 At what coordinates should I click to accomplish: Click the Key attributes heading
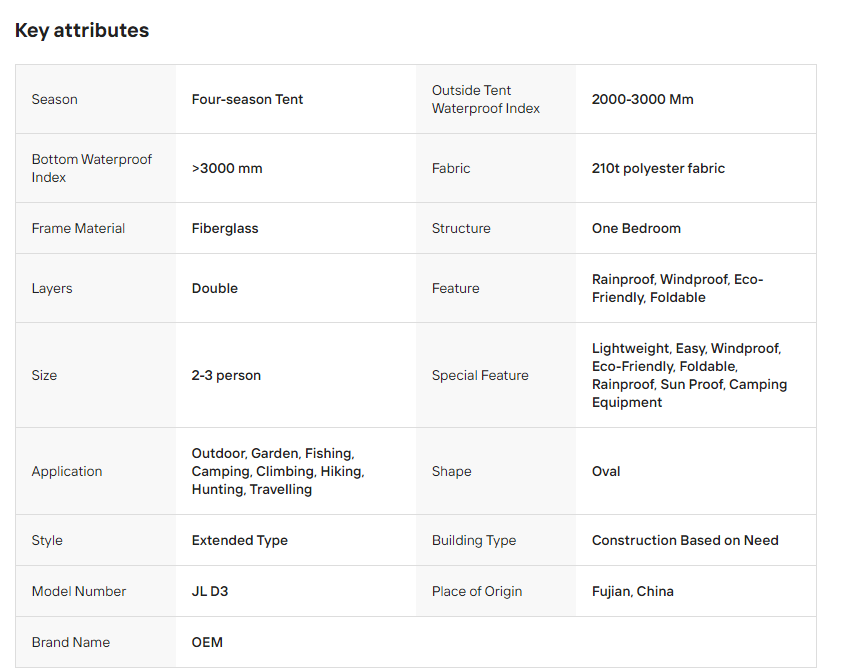coord(82,31)
